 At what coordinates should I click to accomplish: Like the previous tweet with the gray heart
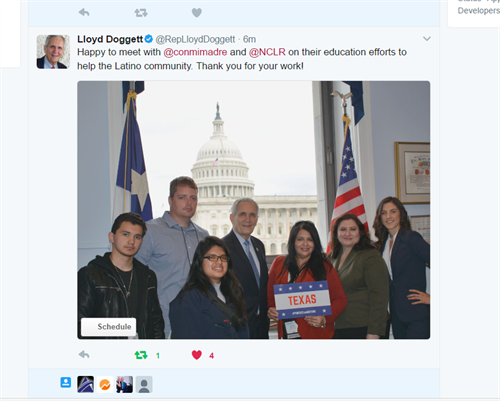197,13
